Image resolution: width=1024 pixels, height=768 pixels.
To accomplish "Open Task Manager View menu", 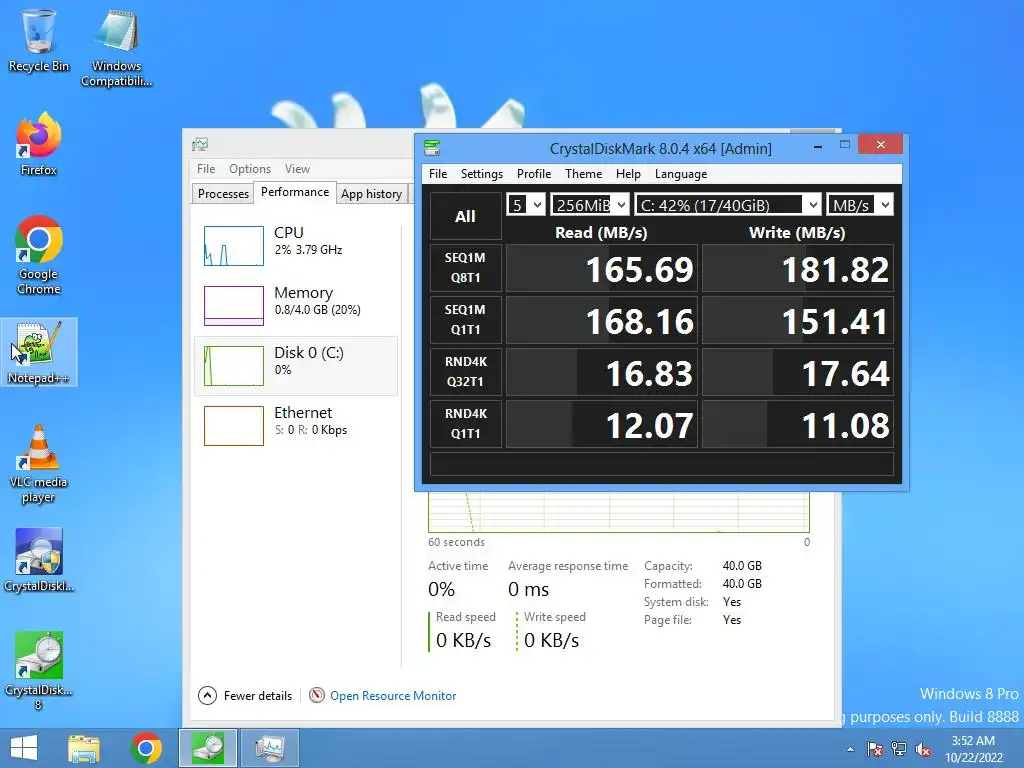I will click(297, 168).
